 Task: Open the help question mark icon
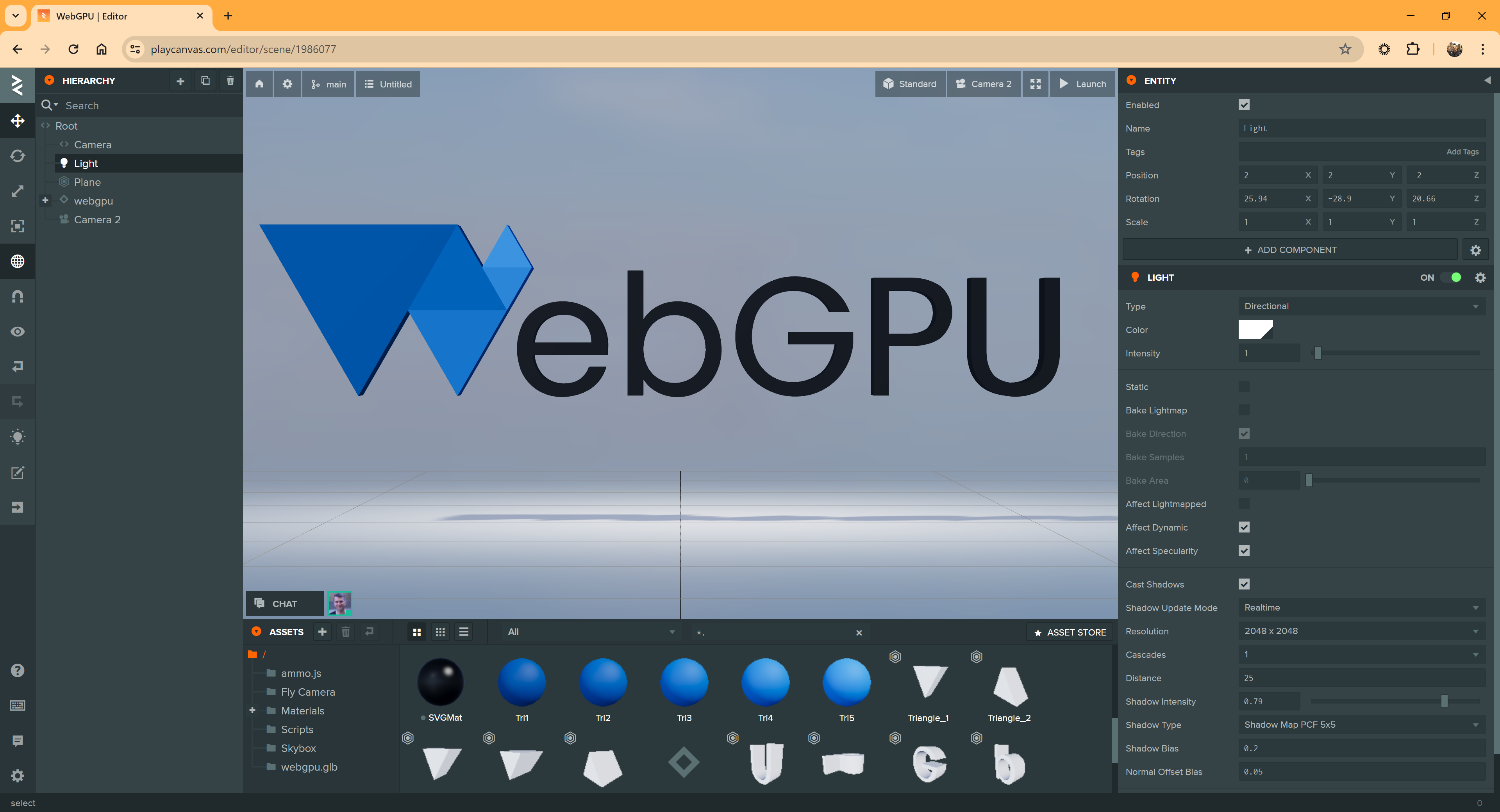(18, 671)
